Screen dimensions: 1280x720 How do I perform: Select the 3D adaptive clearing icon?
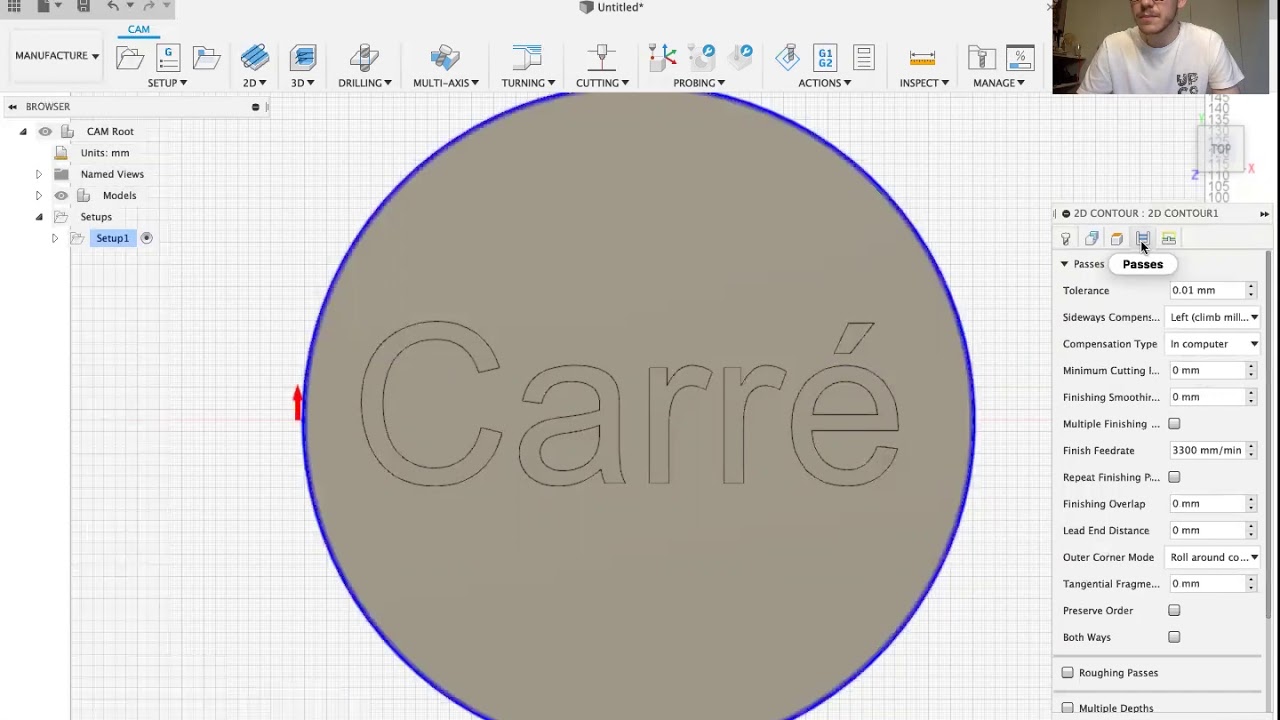point(302,57)
